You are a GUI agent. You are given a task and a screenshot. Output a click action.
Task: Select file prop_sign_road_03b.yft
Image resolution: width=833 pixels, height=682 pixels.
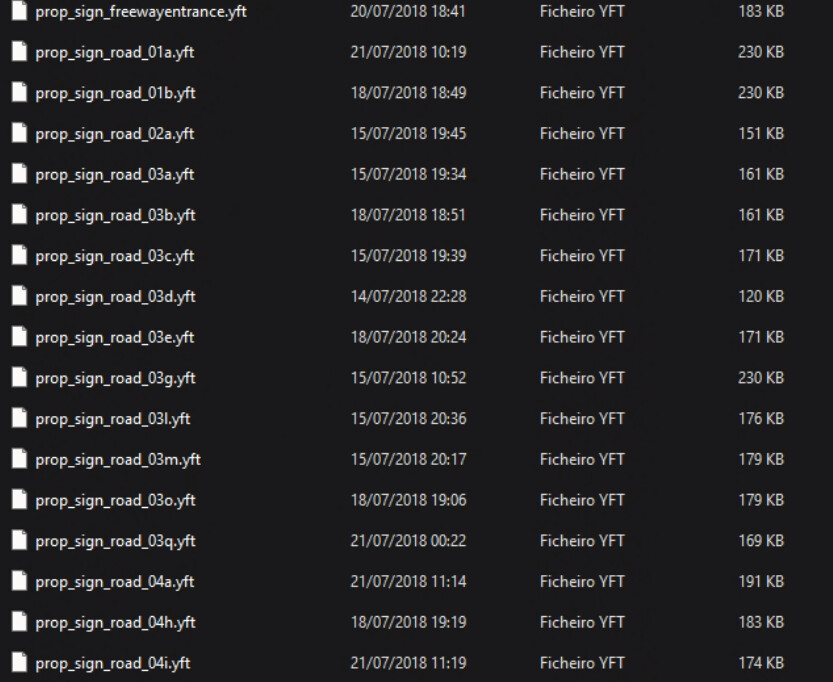click(115, 215)
